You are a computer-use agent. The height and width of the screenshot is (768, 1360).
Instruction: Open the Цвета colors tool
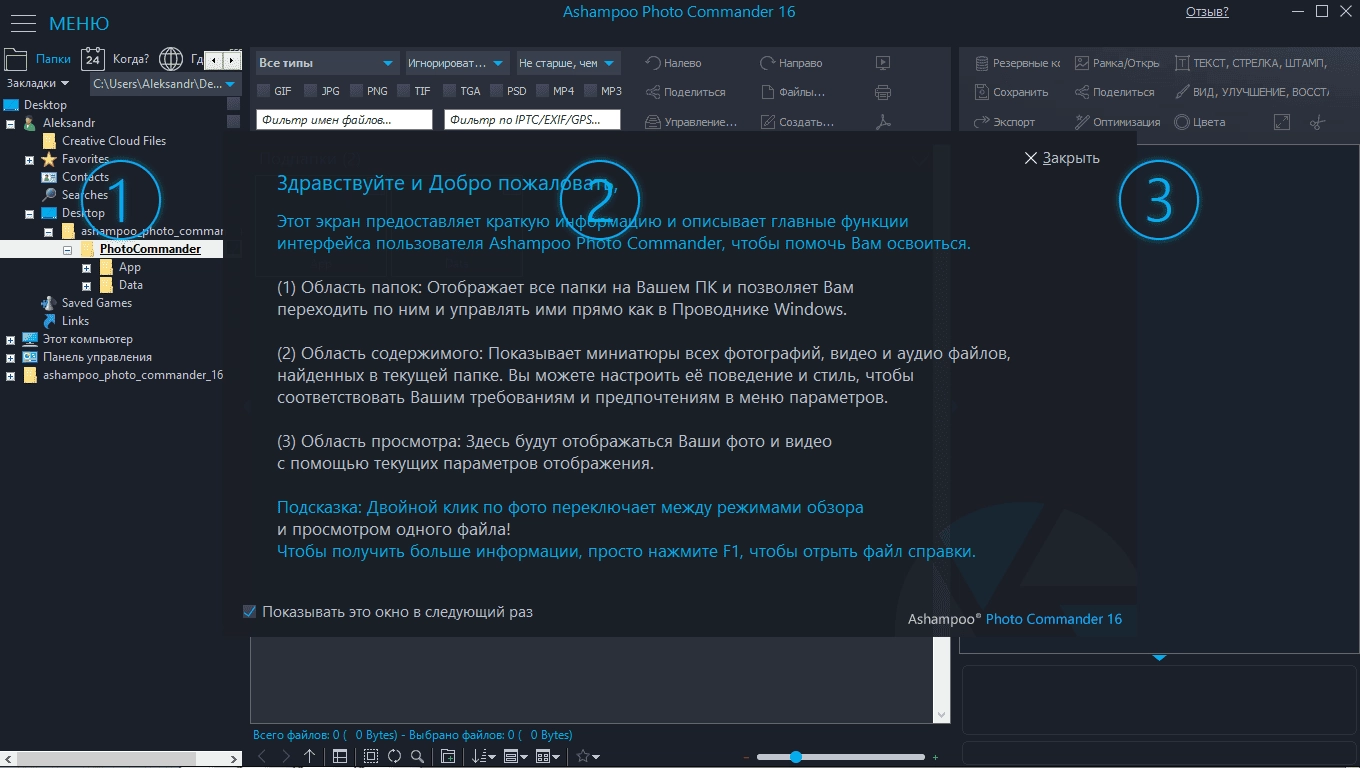pos(1200,122)
